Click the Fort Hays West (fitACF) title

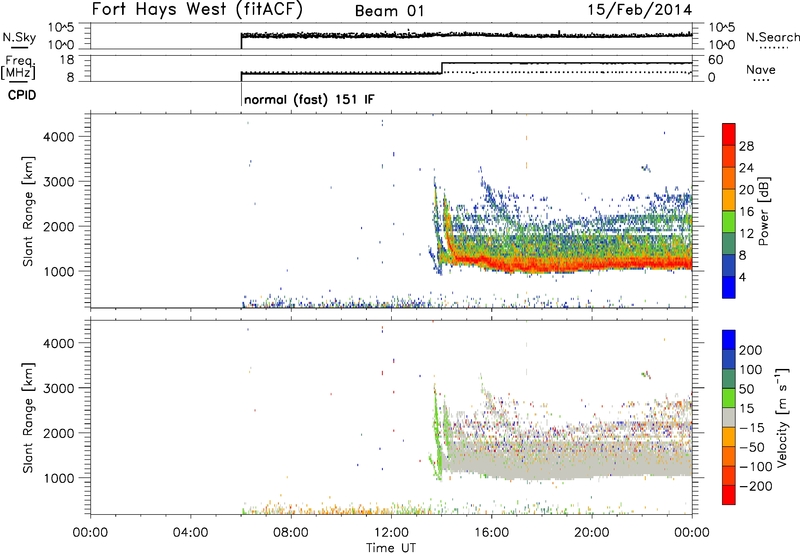(x=197, y=10)
